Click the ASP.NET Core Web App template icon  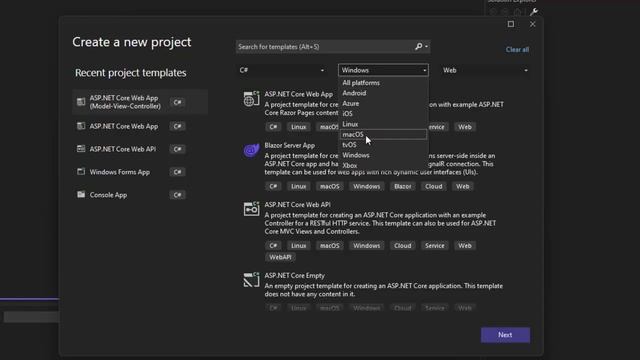(x=251, y=99)
